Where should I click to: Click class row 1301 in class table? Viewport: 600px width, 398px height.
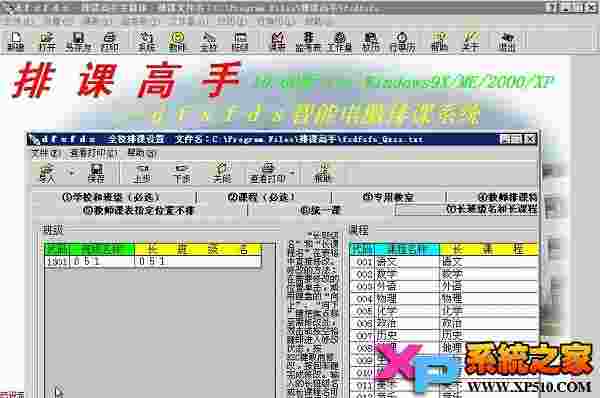153,261
